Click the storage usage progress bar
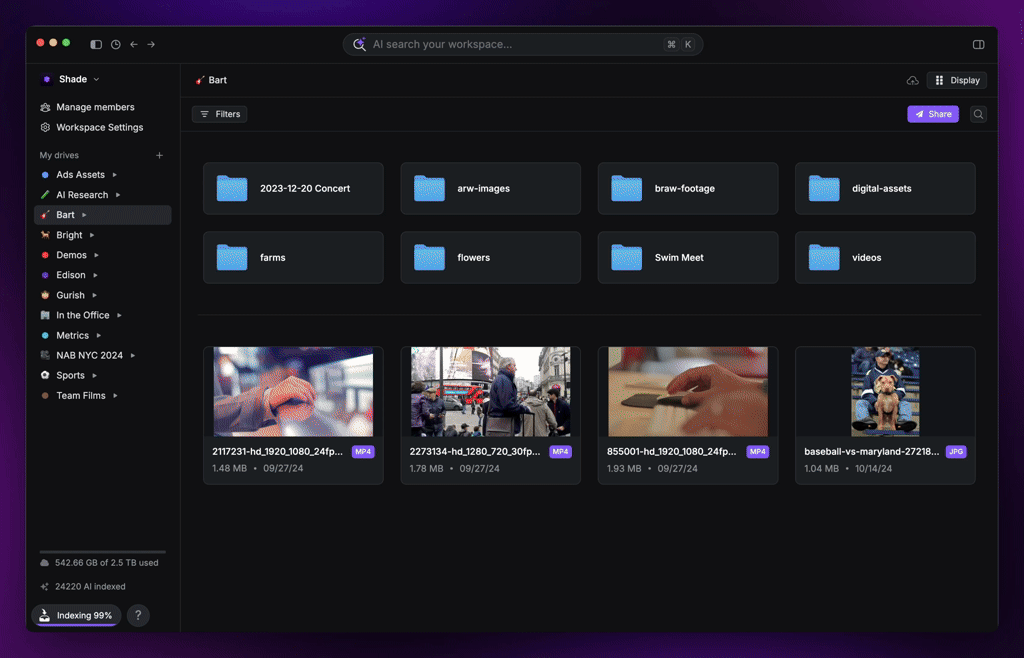This screenshot has width=1024, height=658. pyautogui.click(x=102, y=552)
